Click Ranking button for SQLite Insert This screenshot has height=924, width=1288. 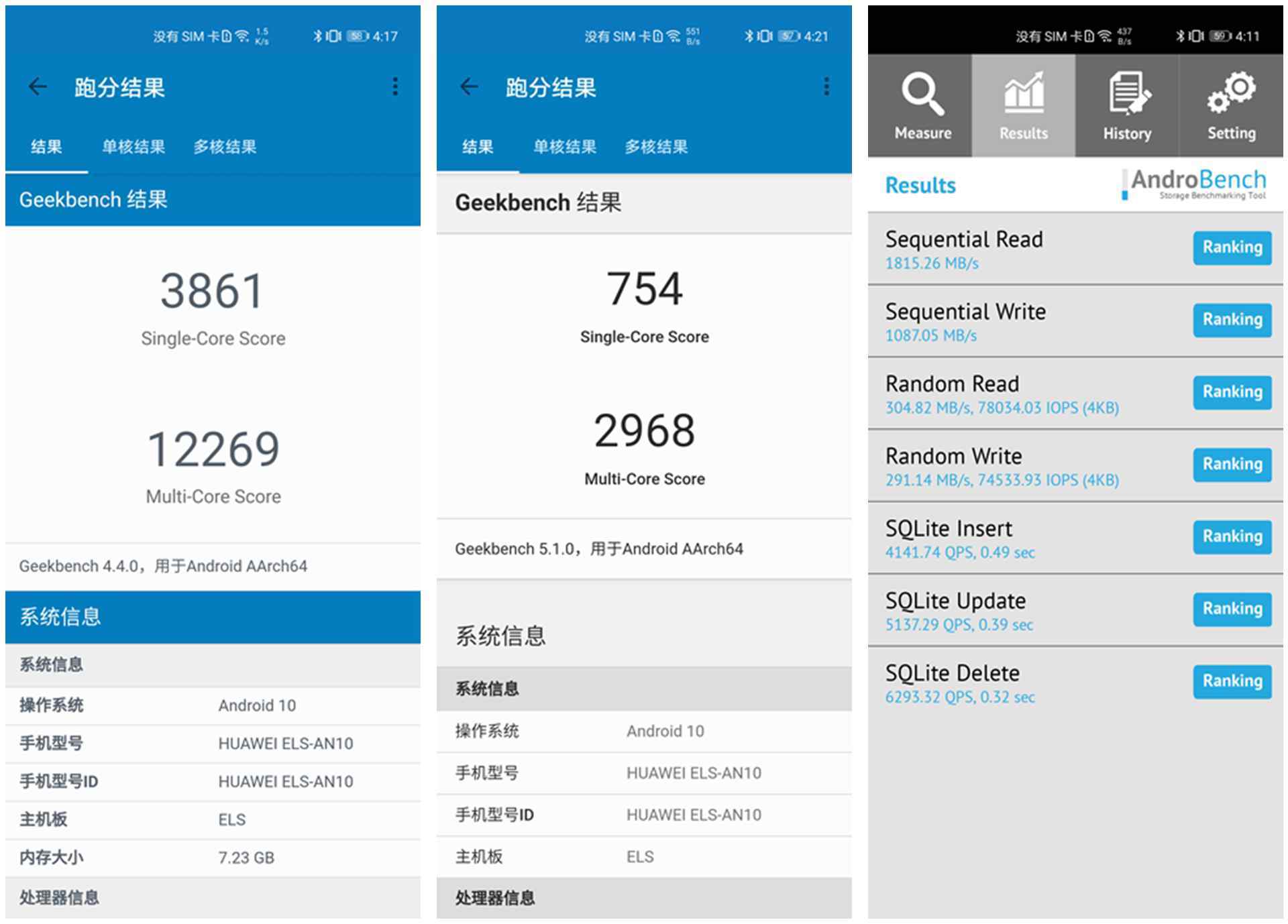[1232, 537]
